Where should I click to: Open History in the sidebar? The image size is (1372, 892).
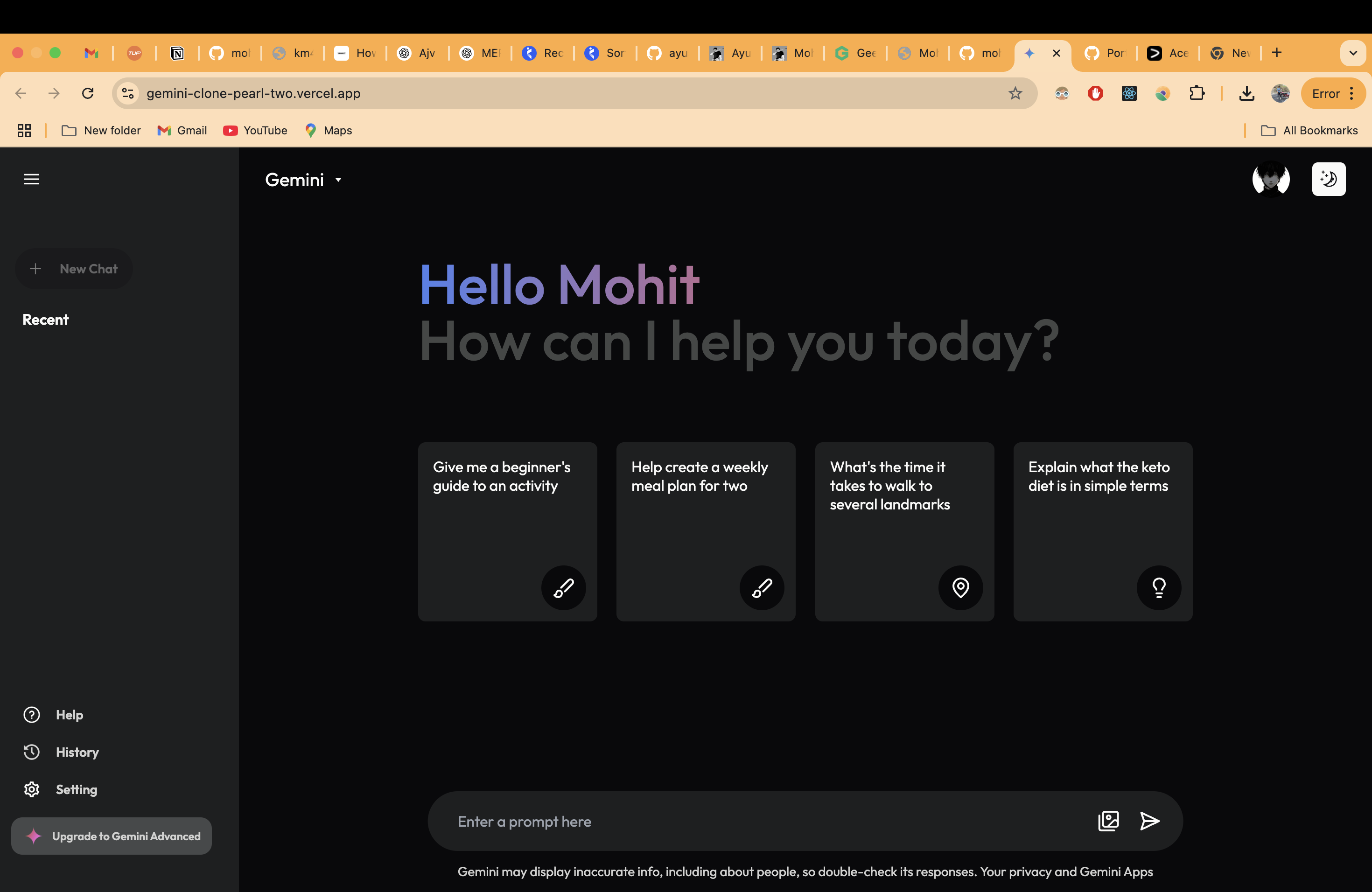pyautogui.click(x=61, y=752)
